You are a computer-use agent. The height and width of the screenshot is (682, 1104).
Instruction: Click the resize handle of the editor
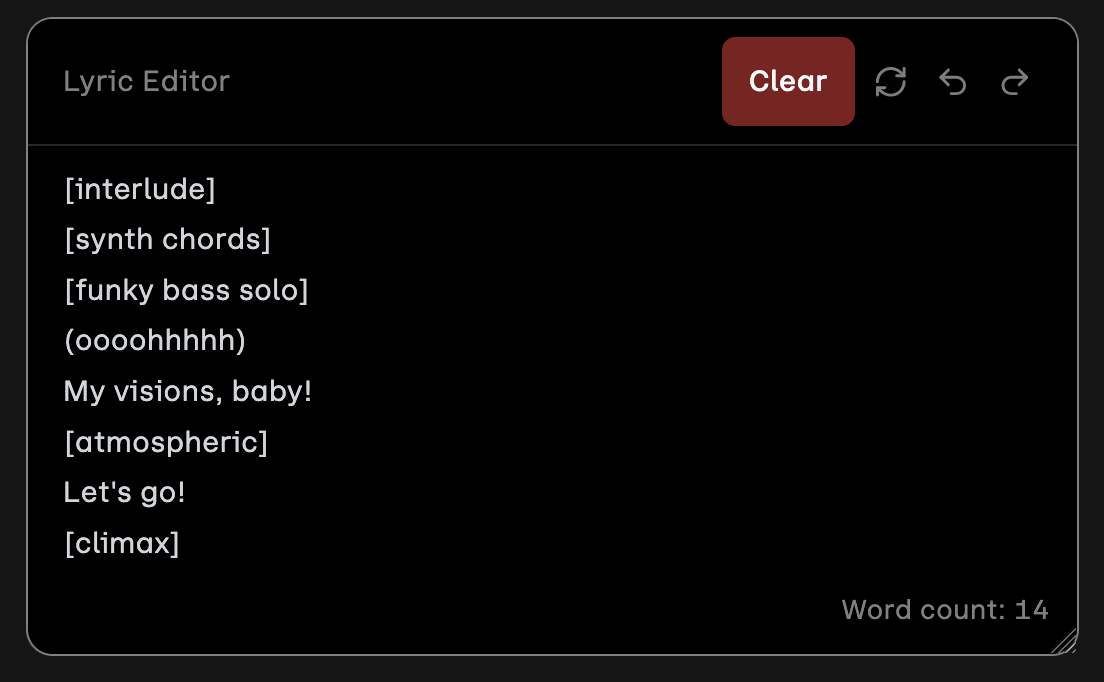coord(1064,641)
